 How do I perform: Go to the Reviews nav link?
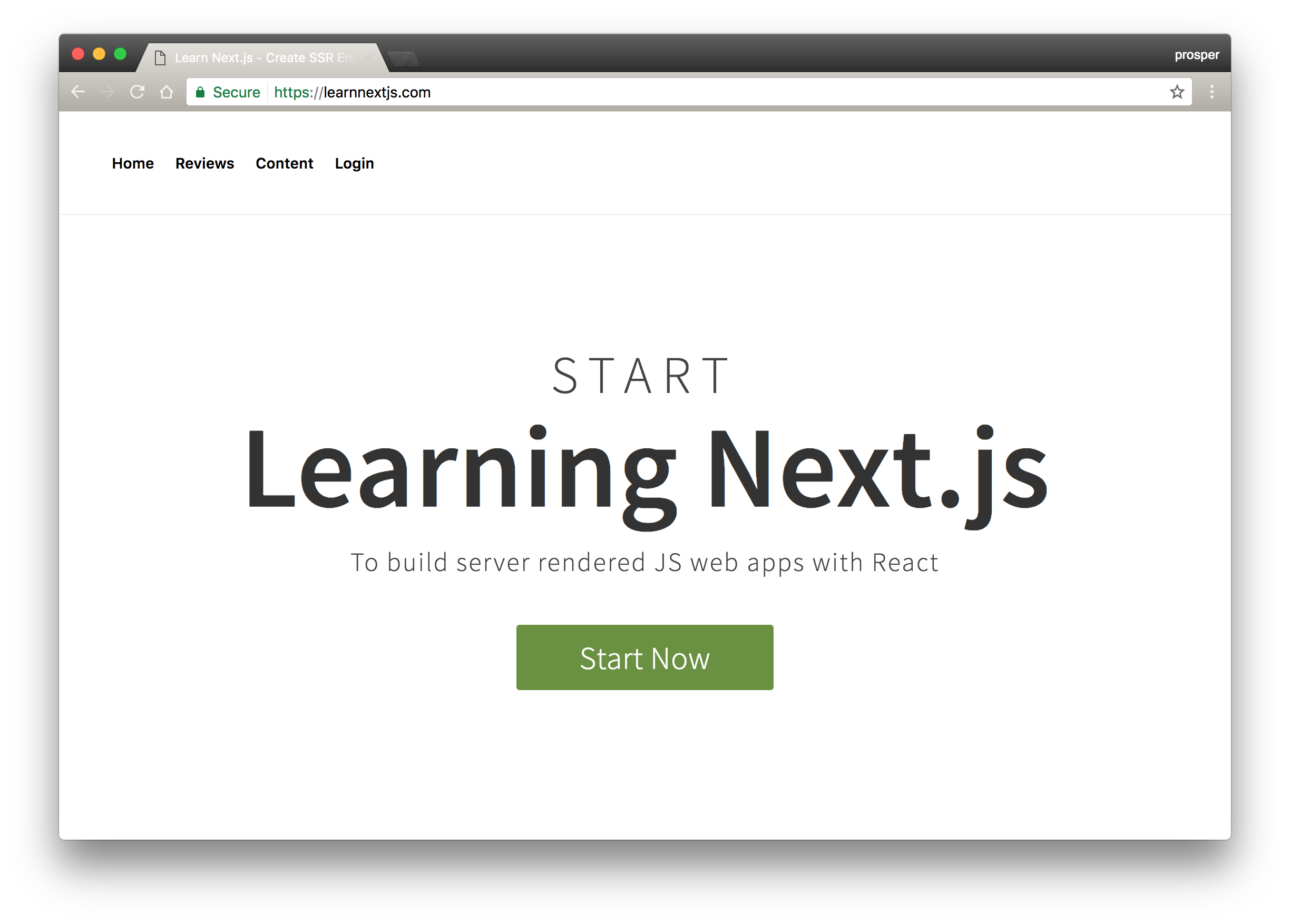click(x=204, y=163)
